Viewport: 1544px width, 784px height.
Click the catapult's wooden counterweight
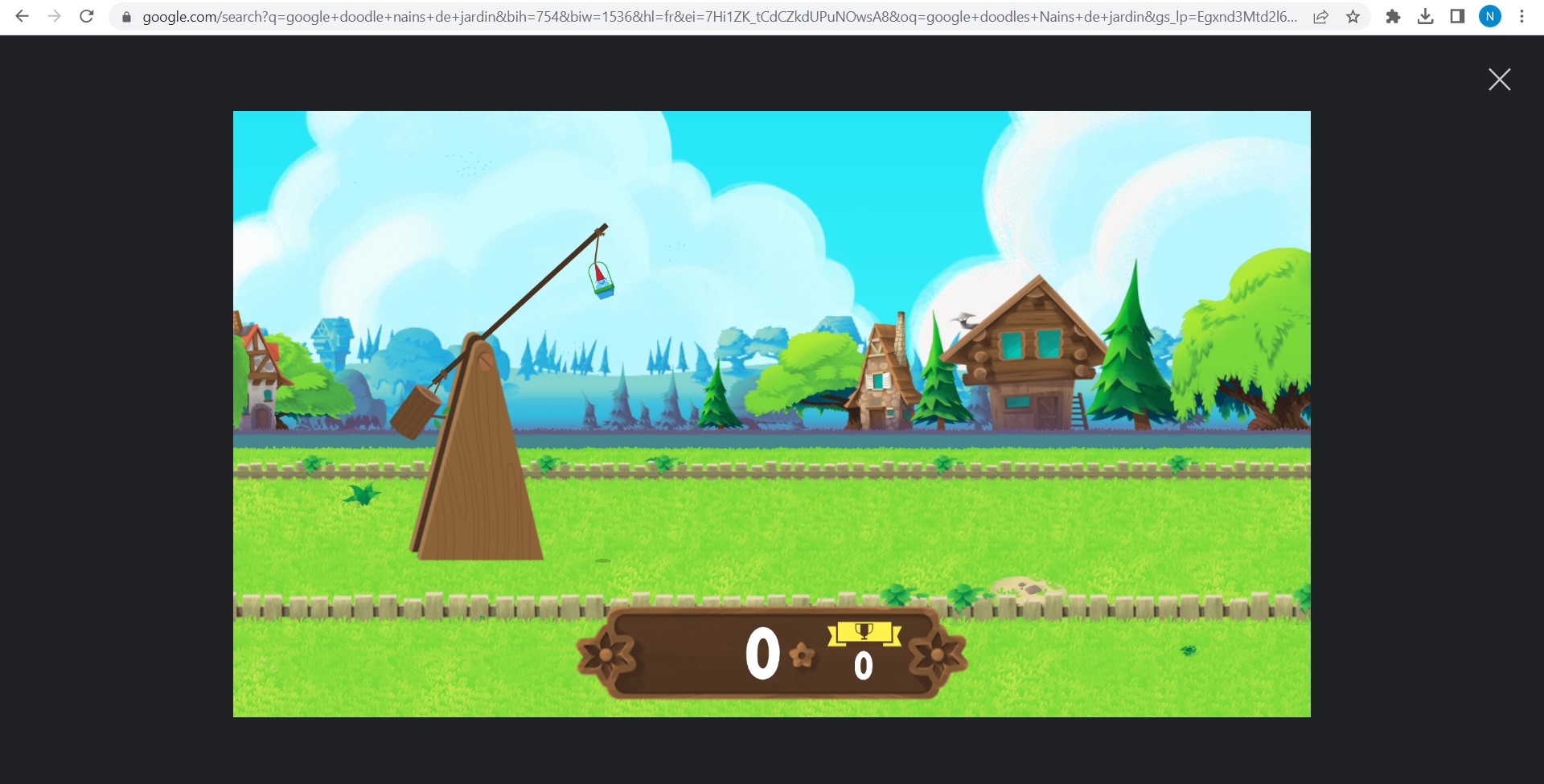click(x=415, y=411)
